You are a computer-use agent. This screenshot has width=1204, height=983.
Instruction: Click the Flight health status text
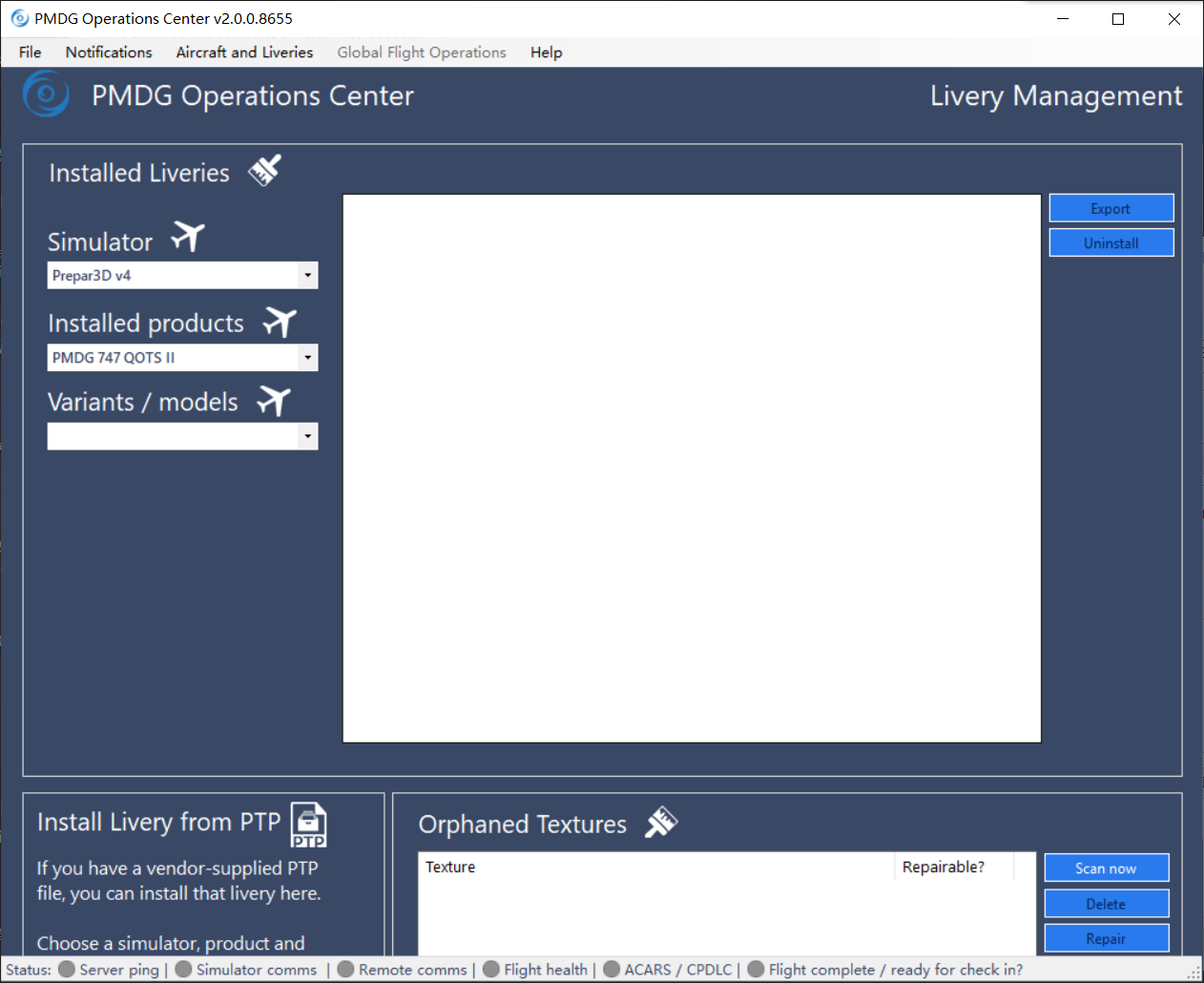click(x=546, y=970)
